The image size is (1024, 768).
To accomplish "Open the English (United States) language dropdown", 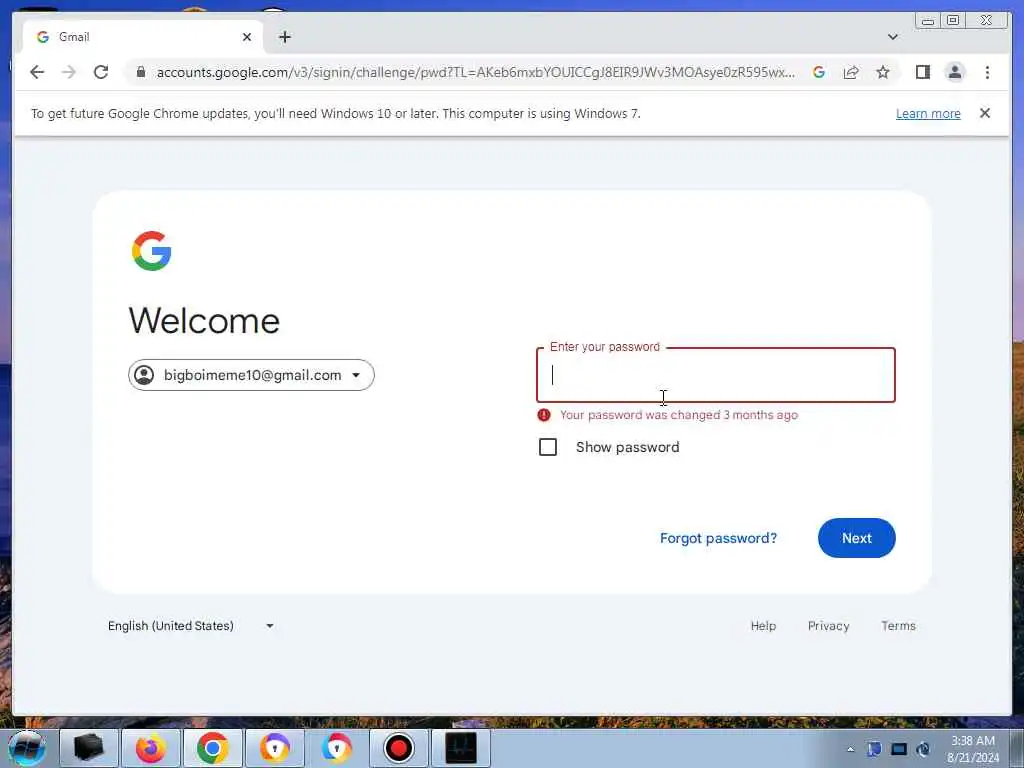I will pyautogui.click(x=191, y=626).
